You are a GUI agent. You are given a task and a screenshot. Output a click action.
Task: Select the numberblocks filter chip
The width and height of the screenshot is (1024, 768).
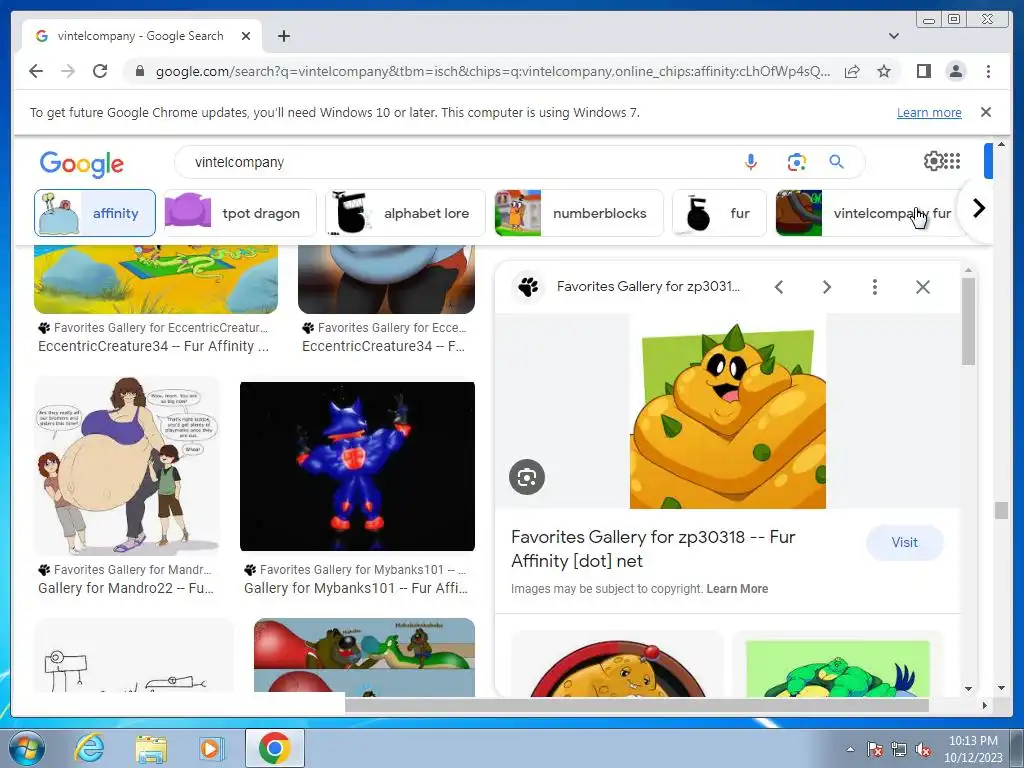pyautogui.click(x=579, y=213)
